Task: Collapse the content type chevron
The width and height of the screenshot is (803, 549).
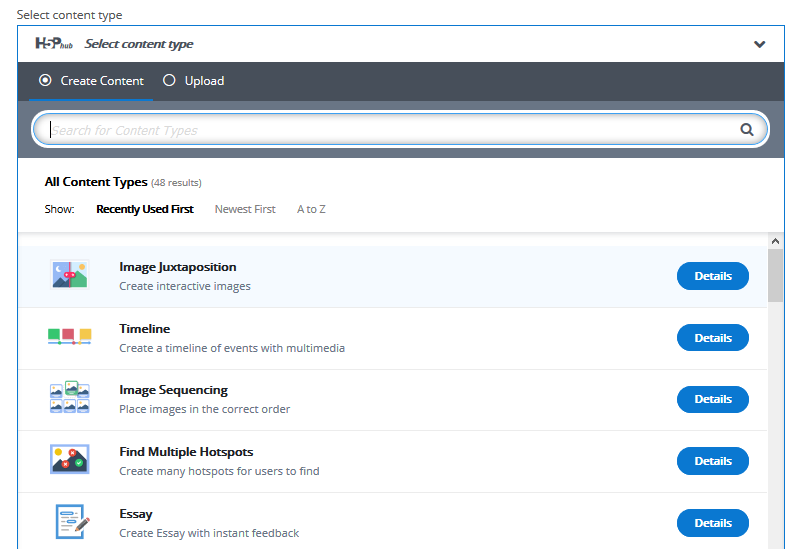Action: 759,44
